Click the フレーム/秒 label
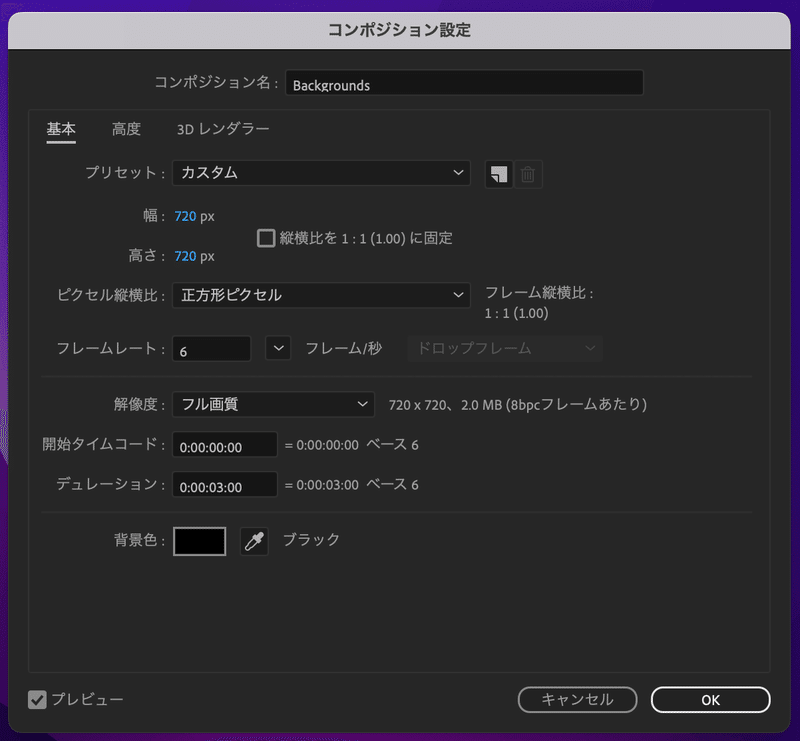 tap(343, 349)
